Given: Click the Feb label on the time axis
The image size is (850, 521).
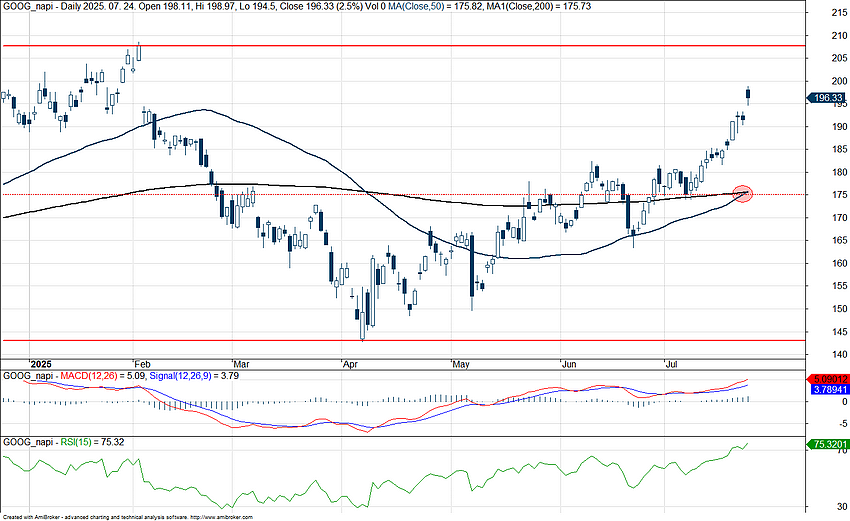Looking at the screenshot, I should (x=143, y=364).
